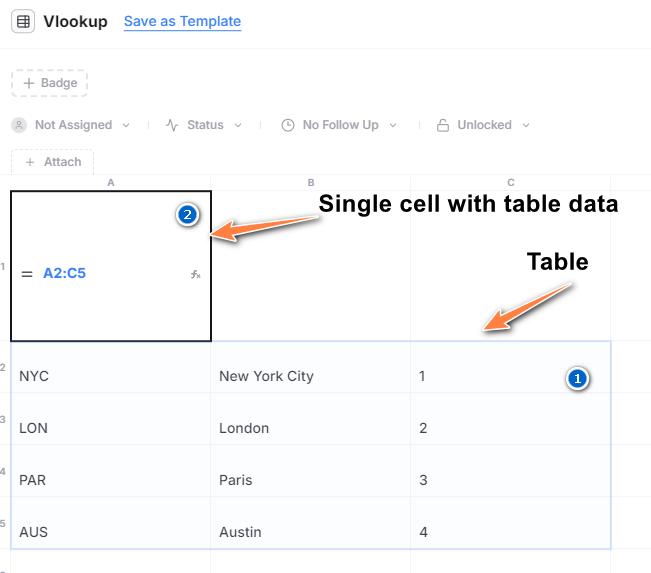Click the person icon next to Not Assigned

(x=19, y=125)
